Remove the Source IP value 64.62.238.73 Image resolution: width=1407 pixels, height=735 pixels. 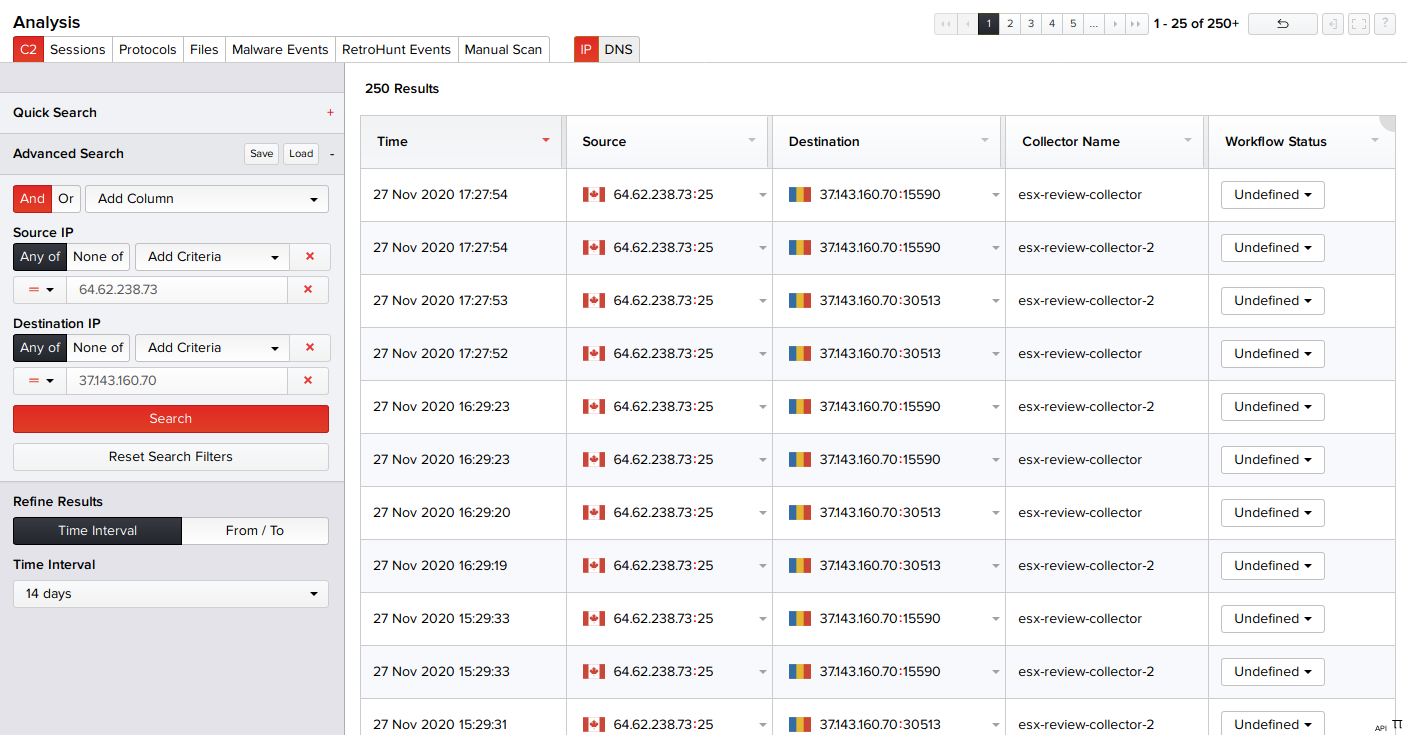(x=308, y=290)
